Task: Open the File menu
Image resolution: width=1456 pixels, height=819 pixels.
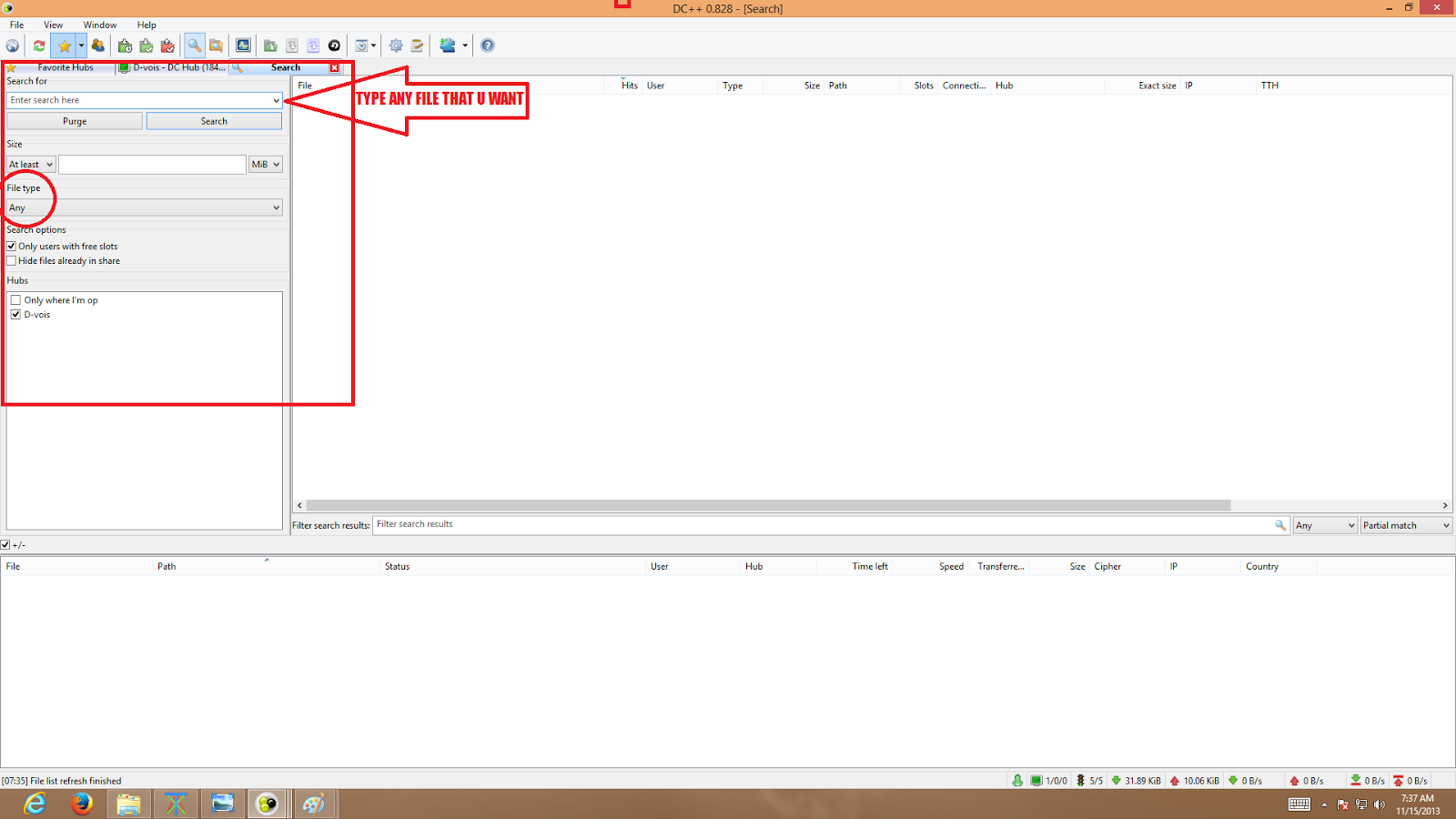Action: click(16, 25)
